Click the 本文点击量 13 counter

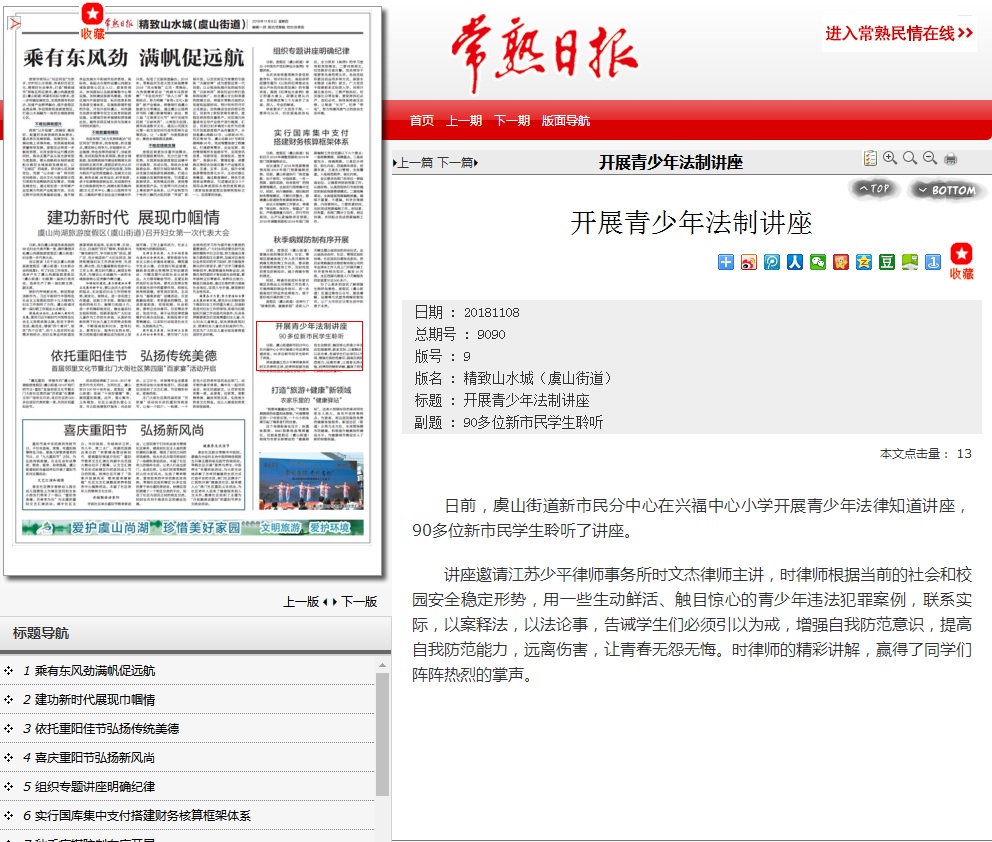(x=926, y=454)
